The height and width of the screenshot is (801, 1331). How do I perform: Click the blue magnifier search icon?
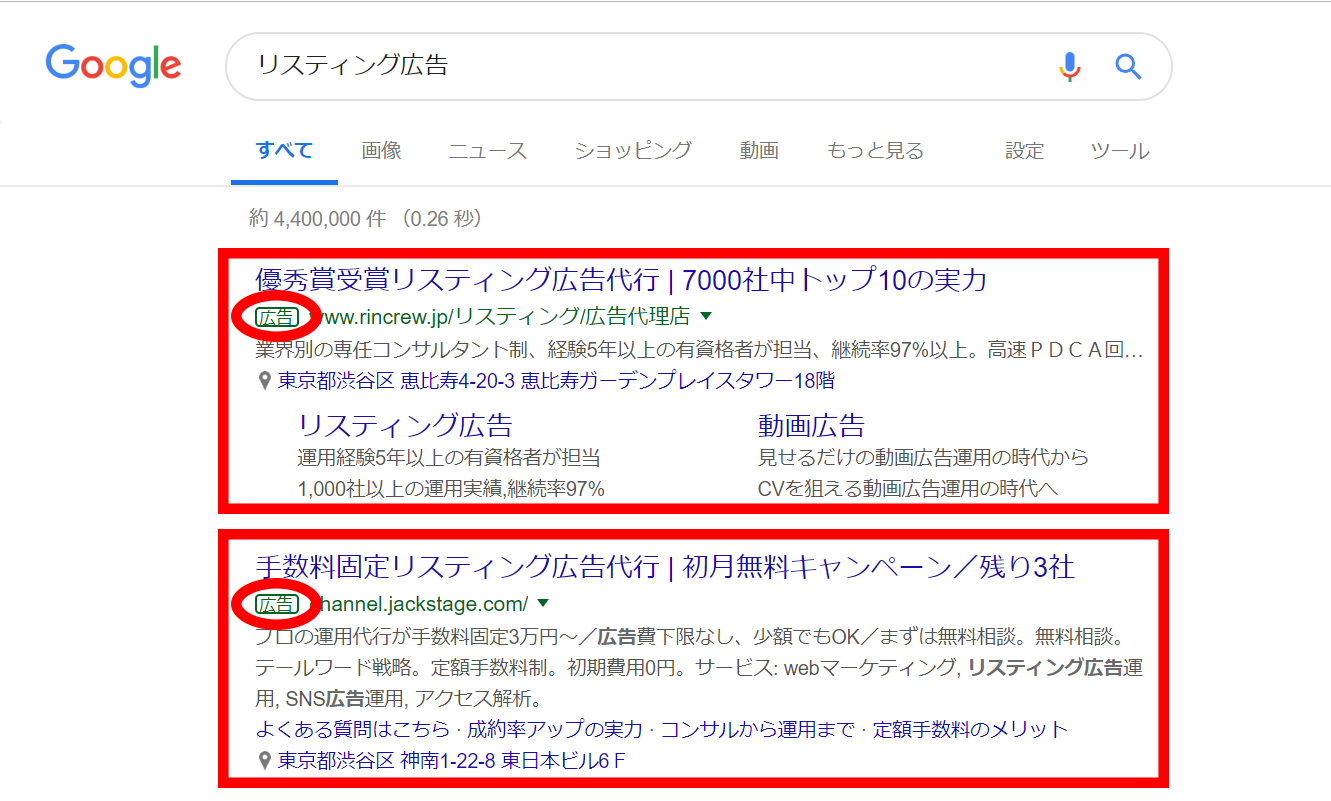1128,67
